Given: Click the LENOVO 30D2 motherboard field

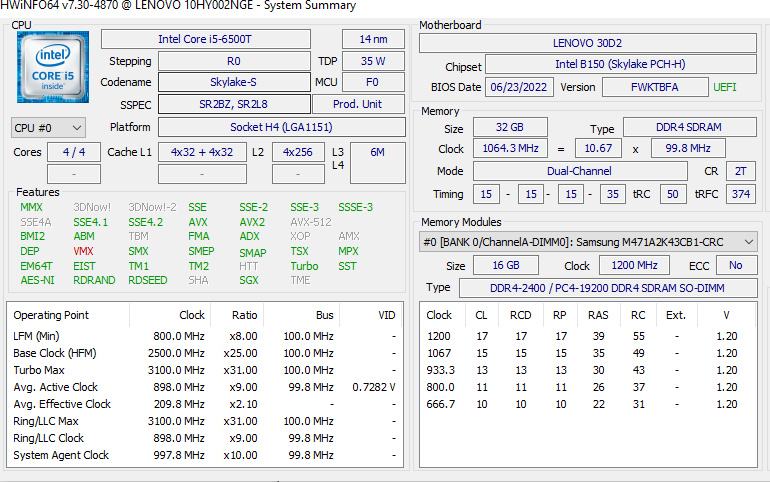Looking at the screenshot, I should coord(587,43).
